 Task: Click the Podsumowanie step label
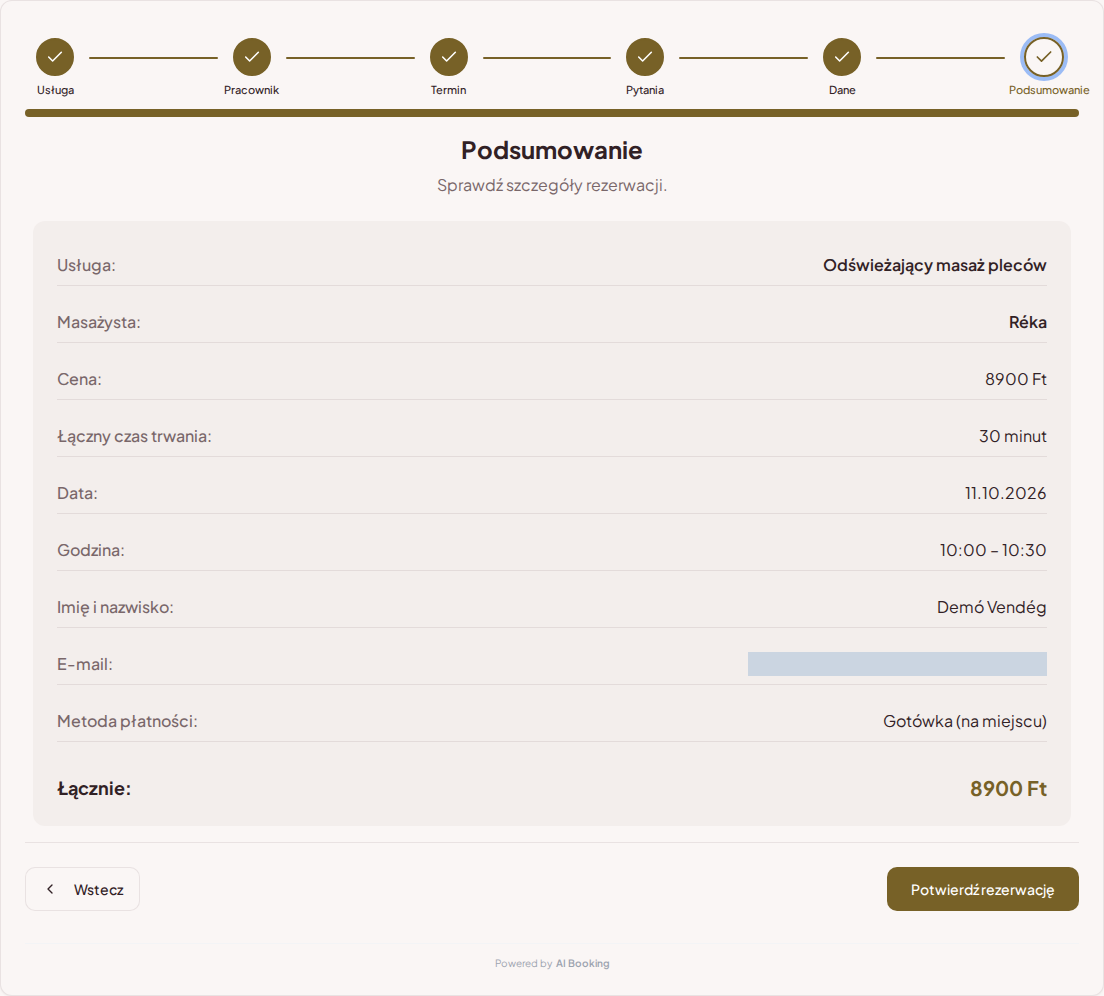coord(1048,90)
